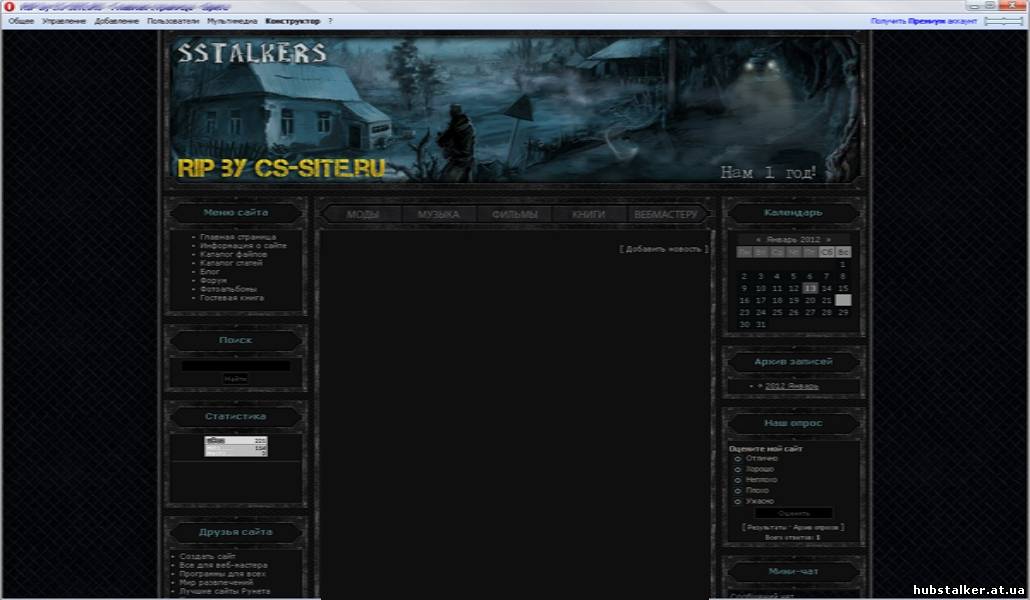Screen dimensions: 1030x600
Task: Open the Конструктор admin menu
Action: (292, 21)
